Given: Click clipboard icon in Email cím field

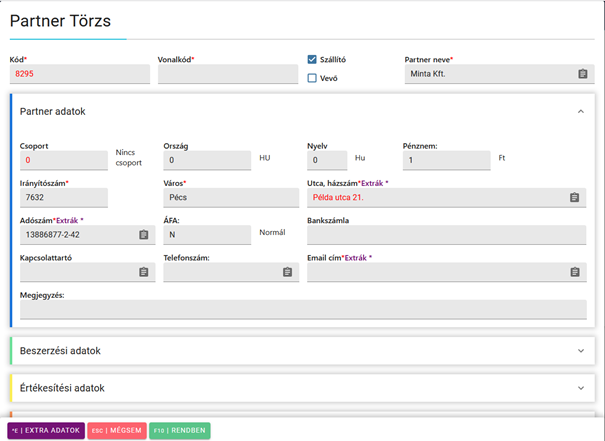Looking at the screenshot, I should [574, 272].
